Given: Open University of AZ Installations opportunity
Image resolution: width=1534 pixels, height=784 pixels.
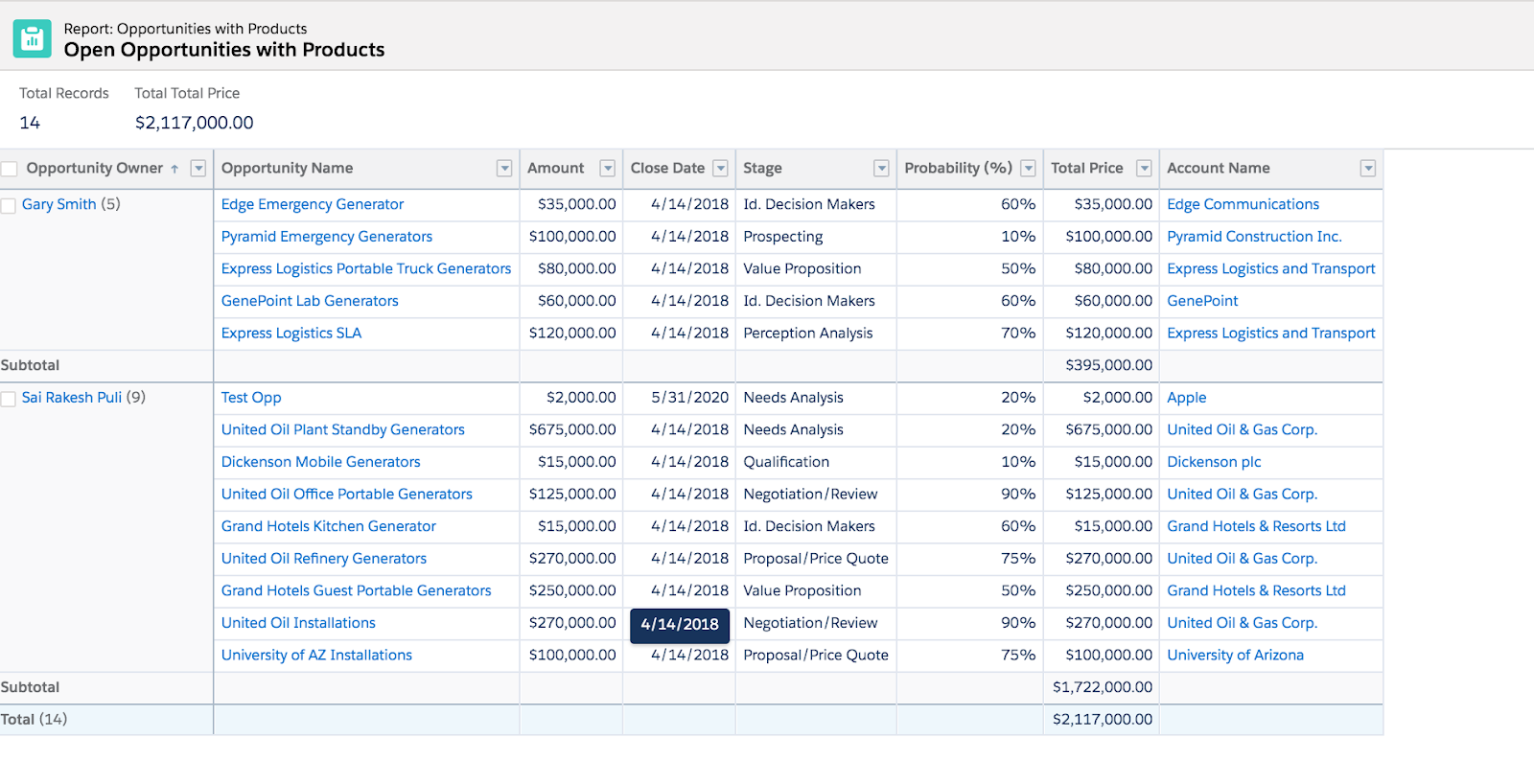Looking at the screenshot, I should pos(316,655).
